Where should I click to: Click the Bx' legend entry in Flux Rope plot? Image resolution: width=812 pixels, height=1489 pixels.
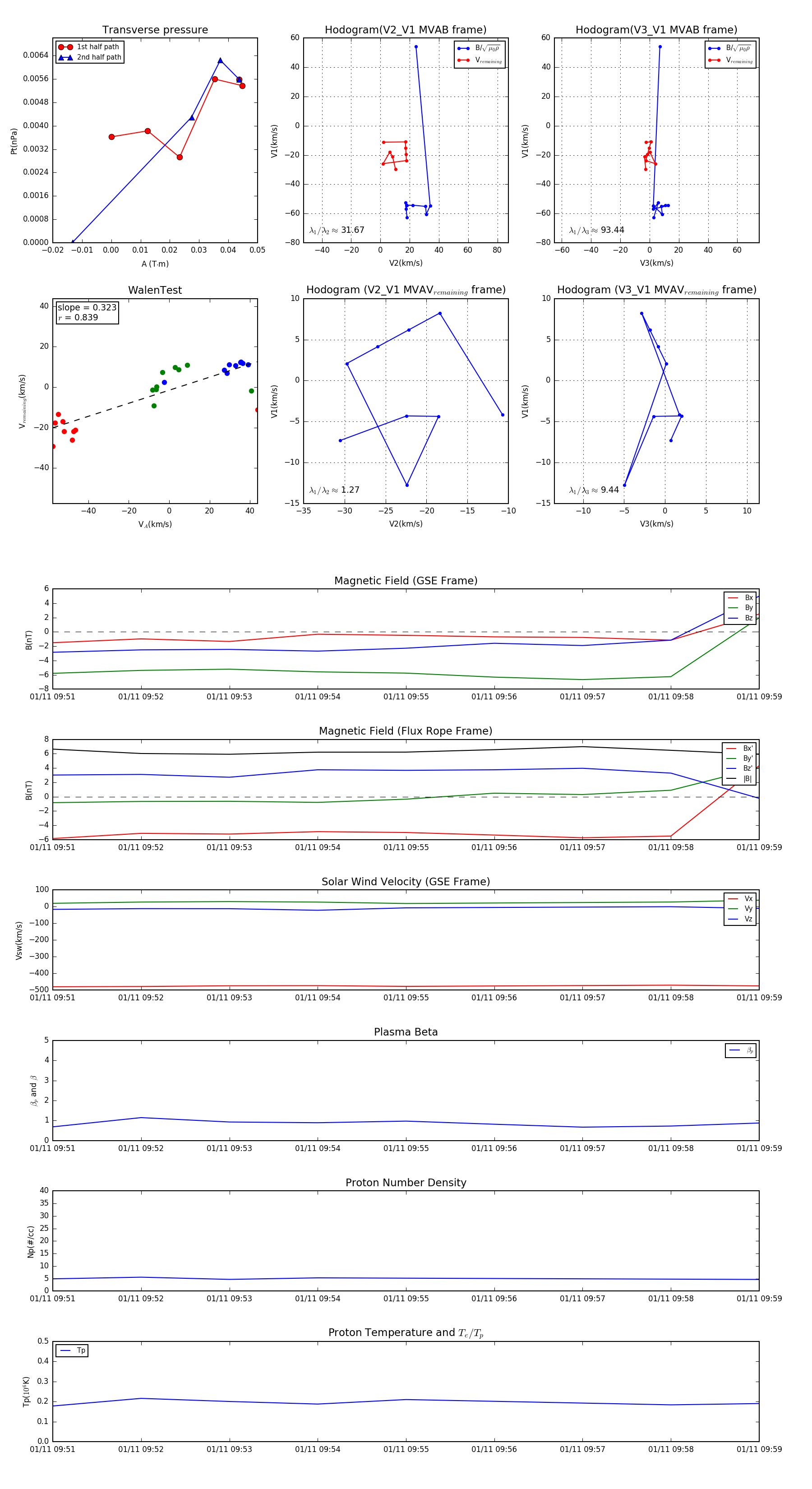pos(740,748)
